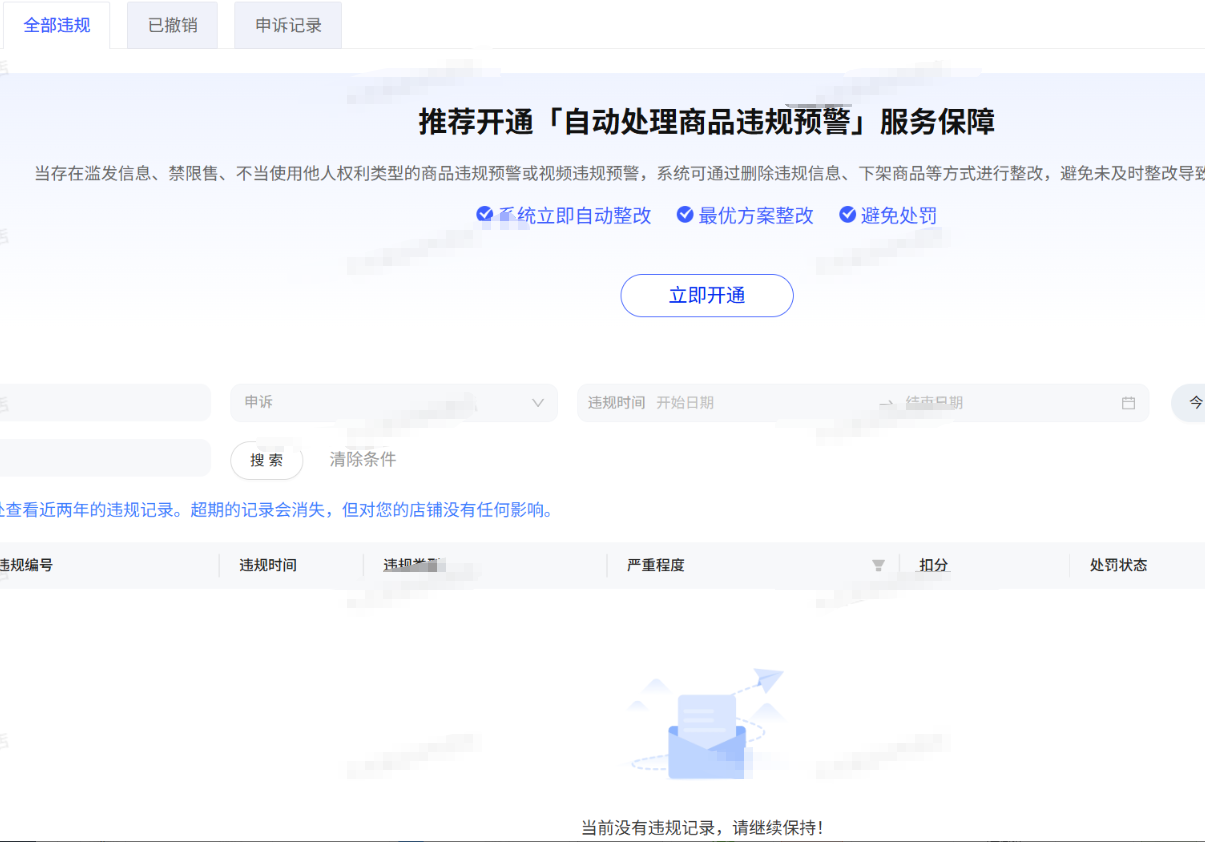
Task: Click the checkmark icon beside 避免处罚
Action: pyautogui.click(x=847, y=215)
